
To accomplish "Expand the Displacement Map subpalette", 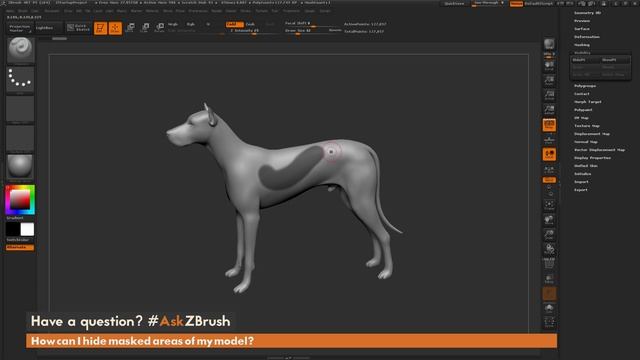I will click(592, 134).
